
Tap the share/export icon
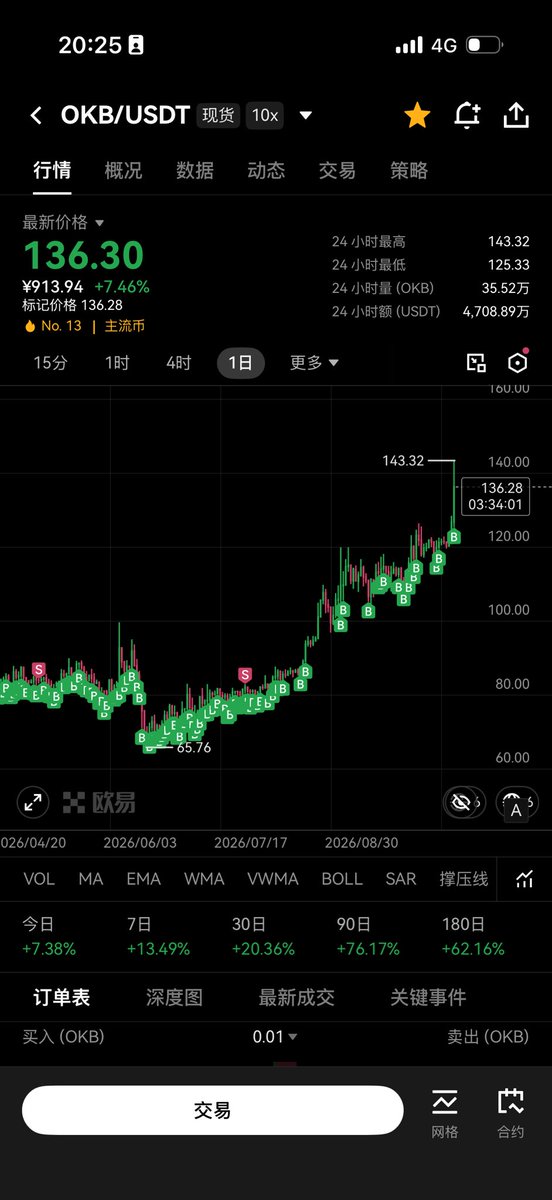pos(515,116)
